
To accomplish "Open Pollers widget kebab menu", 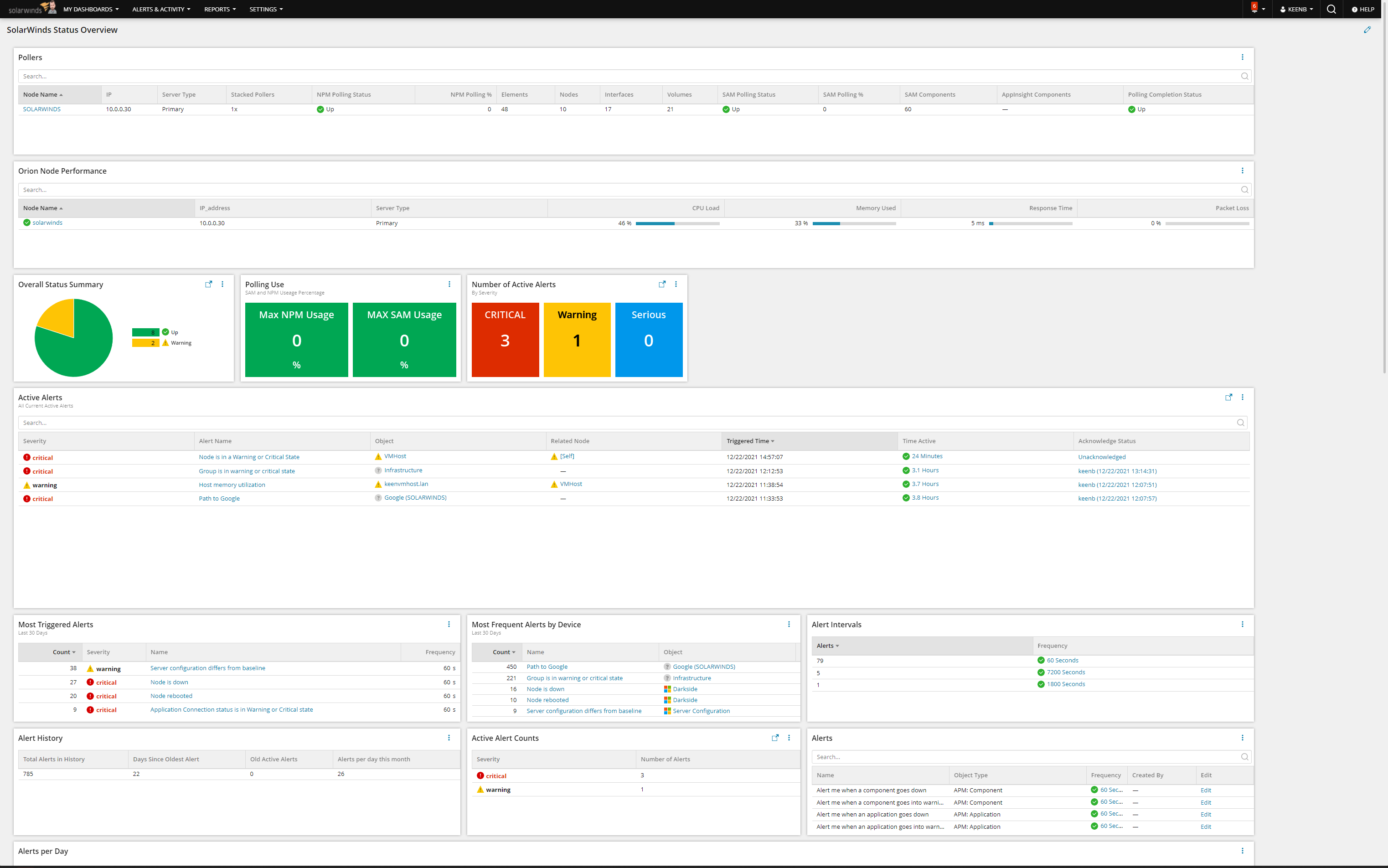I will 1242,57.
